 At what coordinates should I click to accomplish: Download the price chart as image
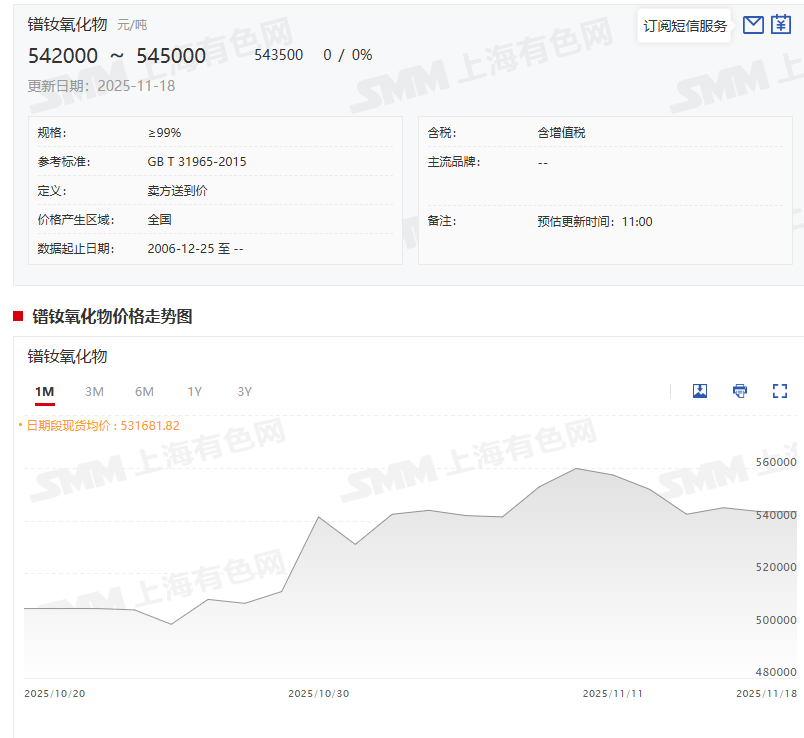[x=700, y=391]
